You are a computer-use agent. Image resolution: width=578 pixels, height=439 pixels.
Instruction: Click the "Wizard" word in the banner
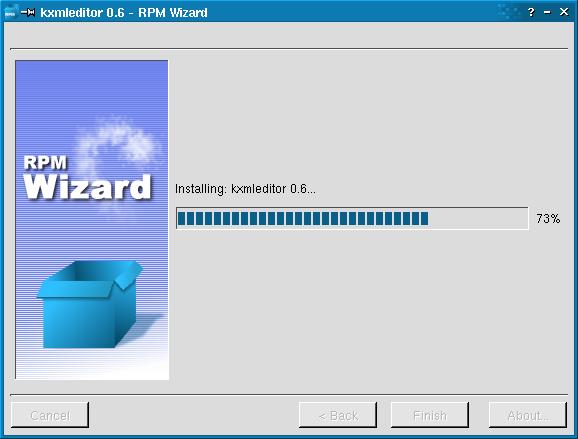(87, 187)
